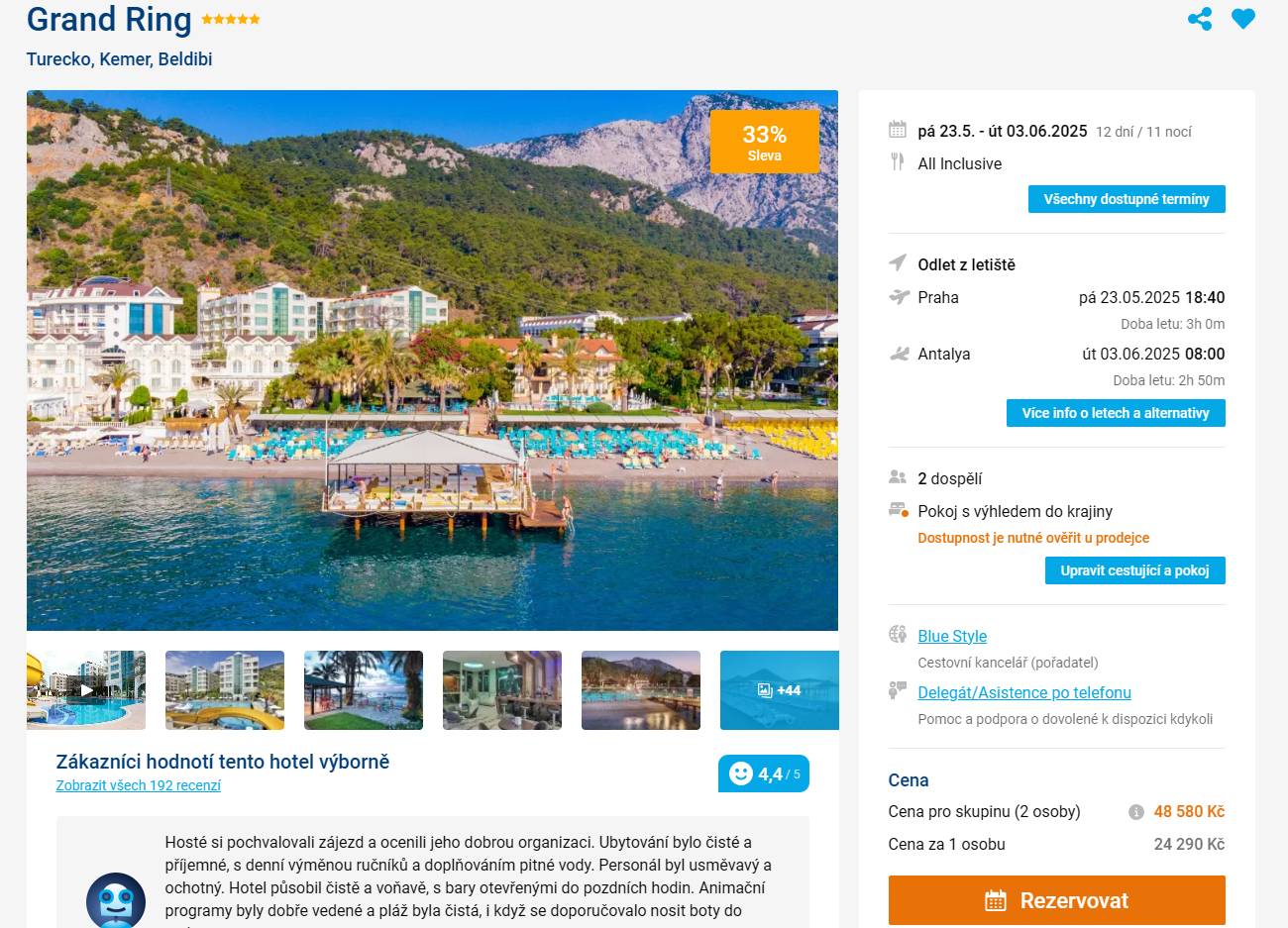Open all available dates via Všechny dostupné termíny
This screenshot has width=1288, height=928.
[x=1127, y=199]
